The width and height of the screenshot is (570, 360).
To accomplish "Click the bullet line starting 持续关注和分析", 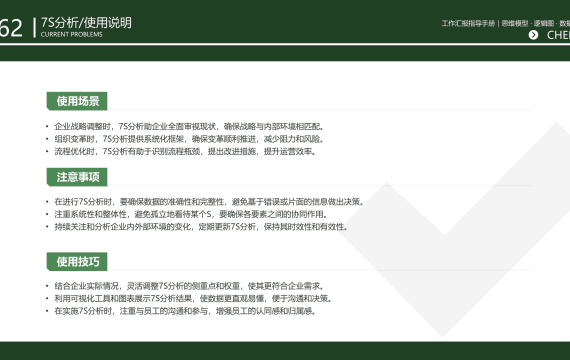I will (201, 227).
